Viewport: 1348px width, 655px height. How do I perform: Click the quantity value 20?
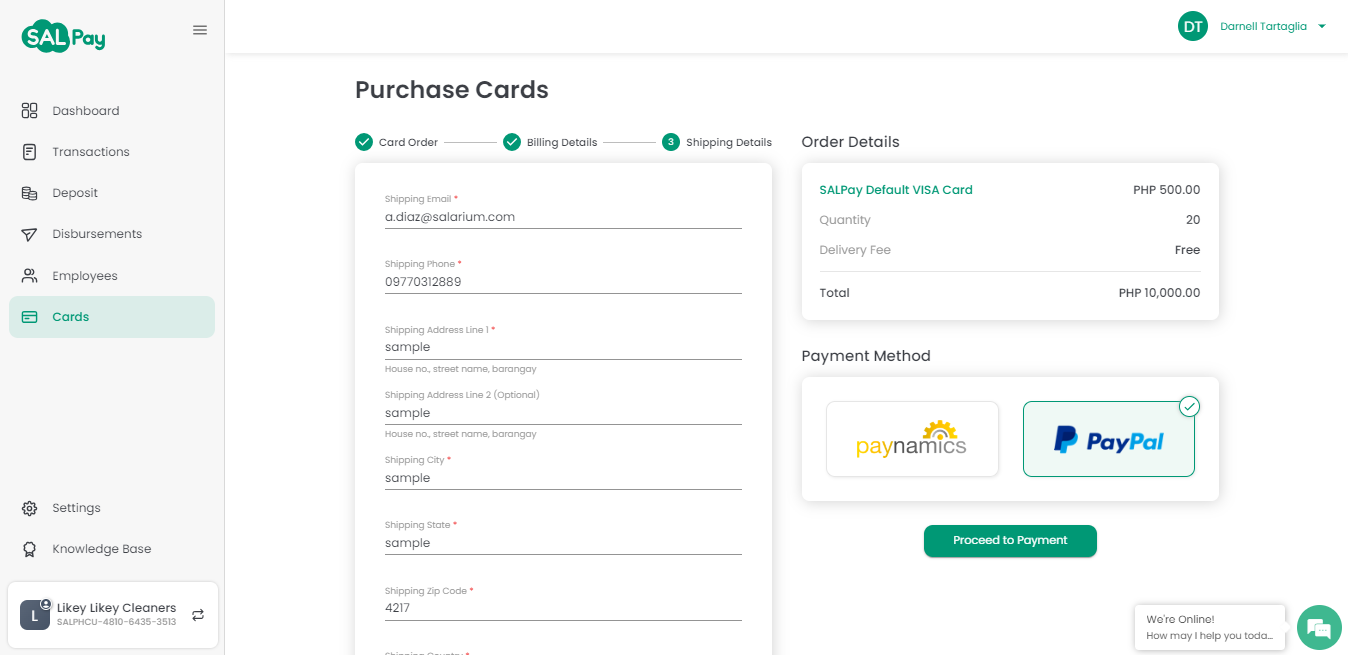1193,220
